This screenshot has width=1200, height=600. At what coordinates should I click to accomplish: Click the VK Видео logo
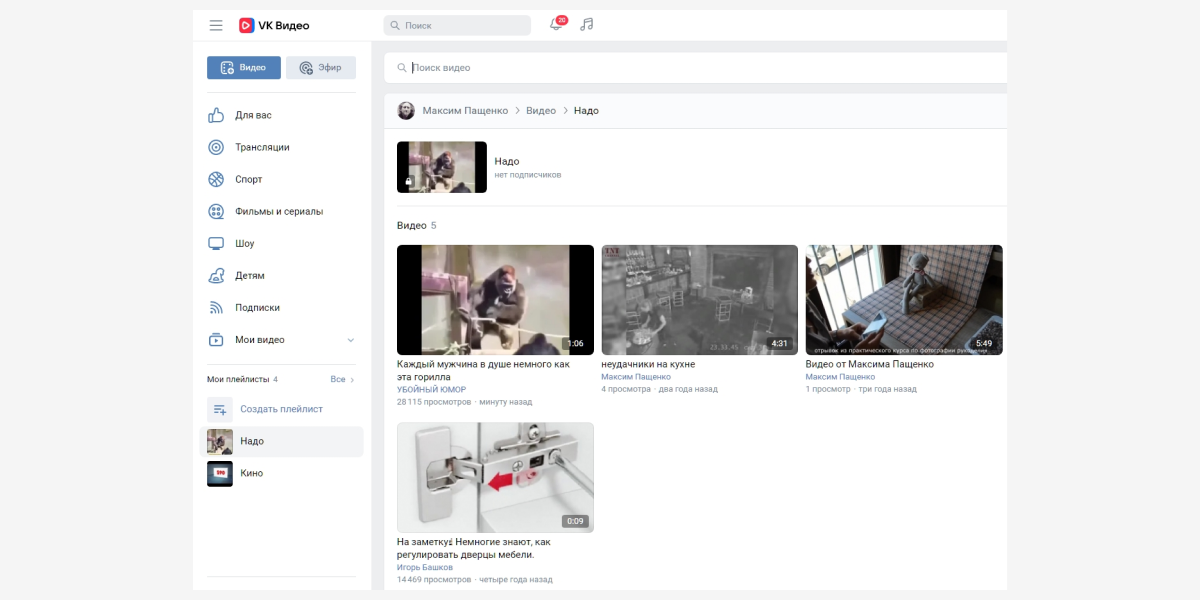274,25
